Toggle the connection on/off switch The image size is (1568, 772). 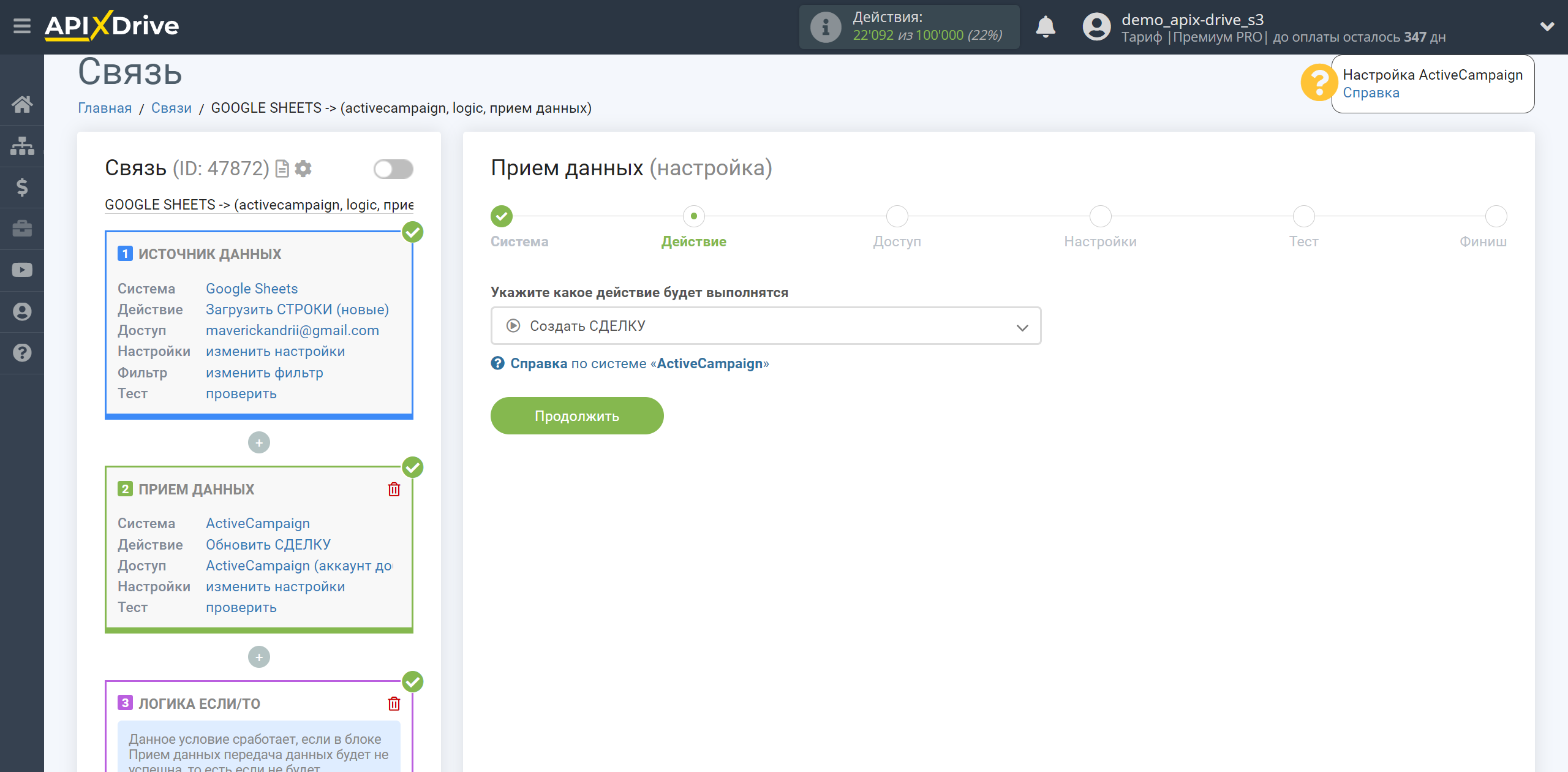point(393,169)
